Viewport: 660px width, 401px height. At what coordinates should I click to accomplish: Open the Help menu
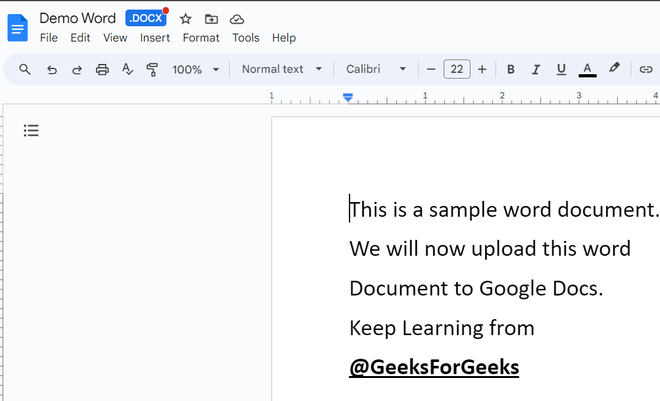coord(284,38)
